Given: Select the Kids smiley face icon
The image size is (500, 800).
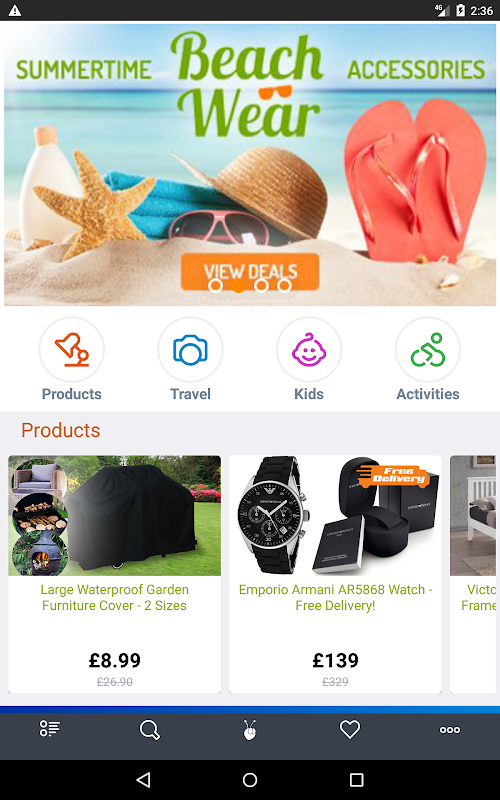Looking at the screenshot, I should pos(309,349).
